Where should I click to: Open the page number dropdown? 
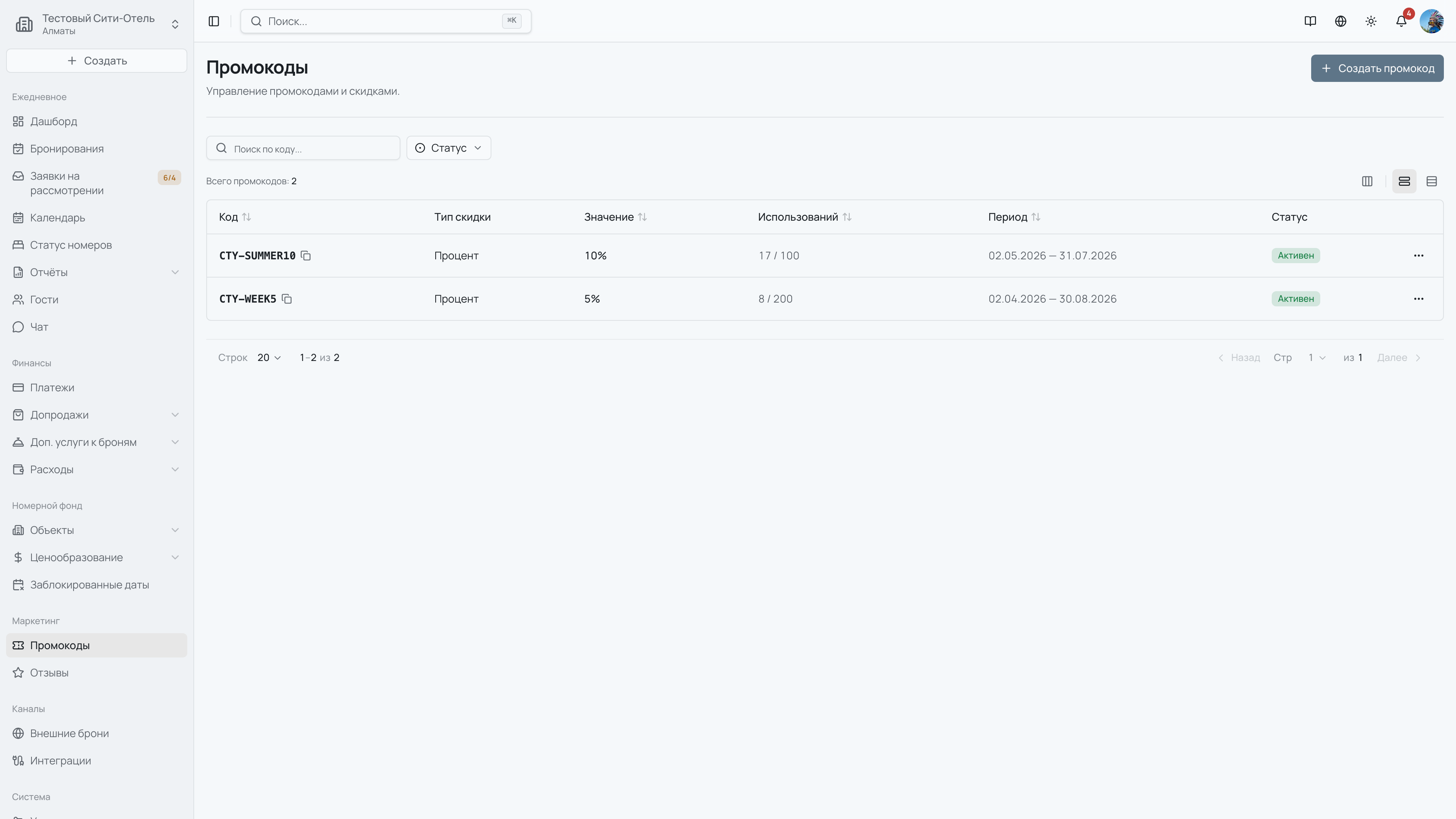point(1317,357)
